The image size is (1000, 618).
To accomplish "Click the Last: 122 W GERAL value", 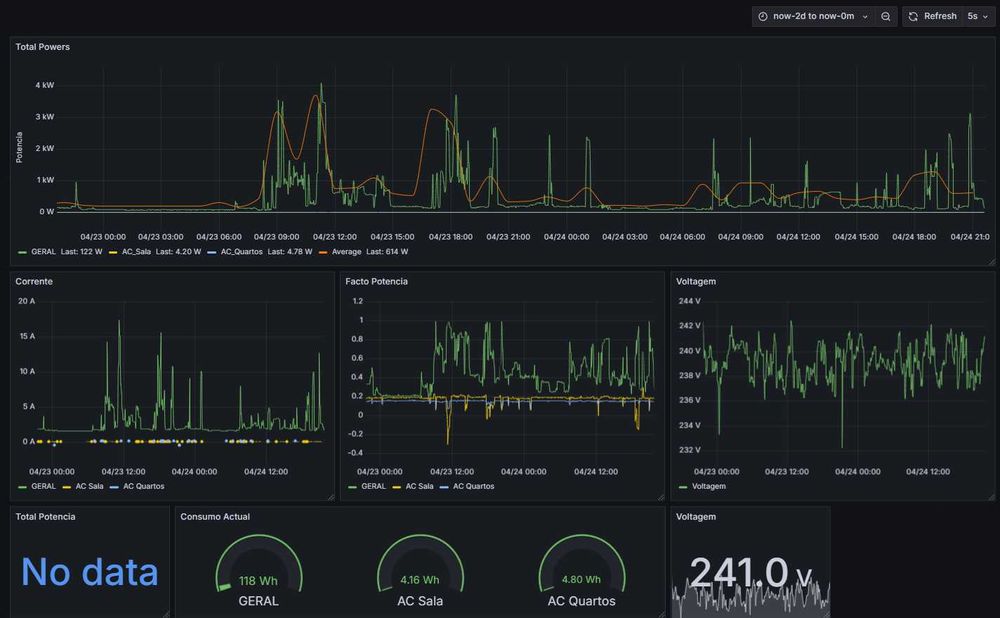I will pos(82,252).
